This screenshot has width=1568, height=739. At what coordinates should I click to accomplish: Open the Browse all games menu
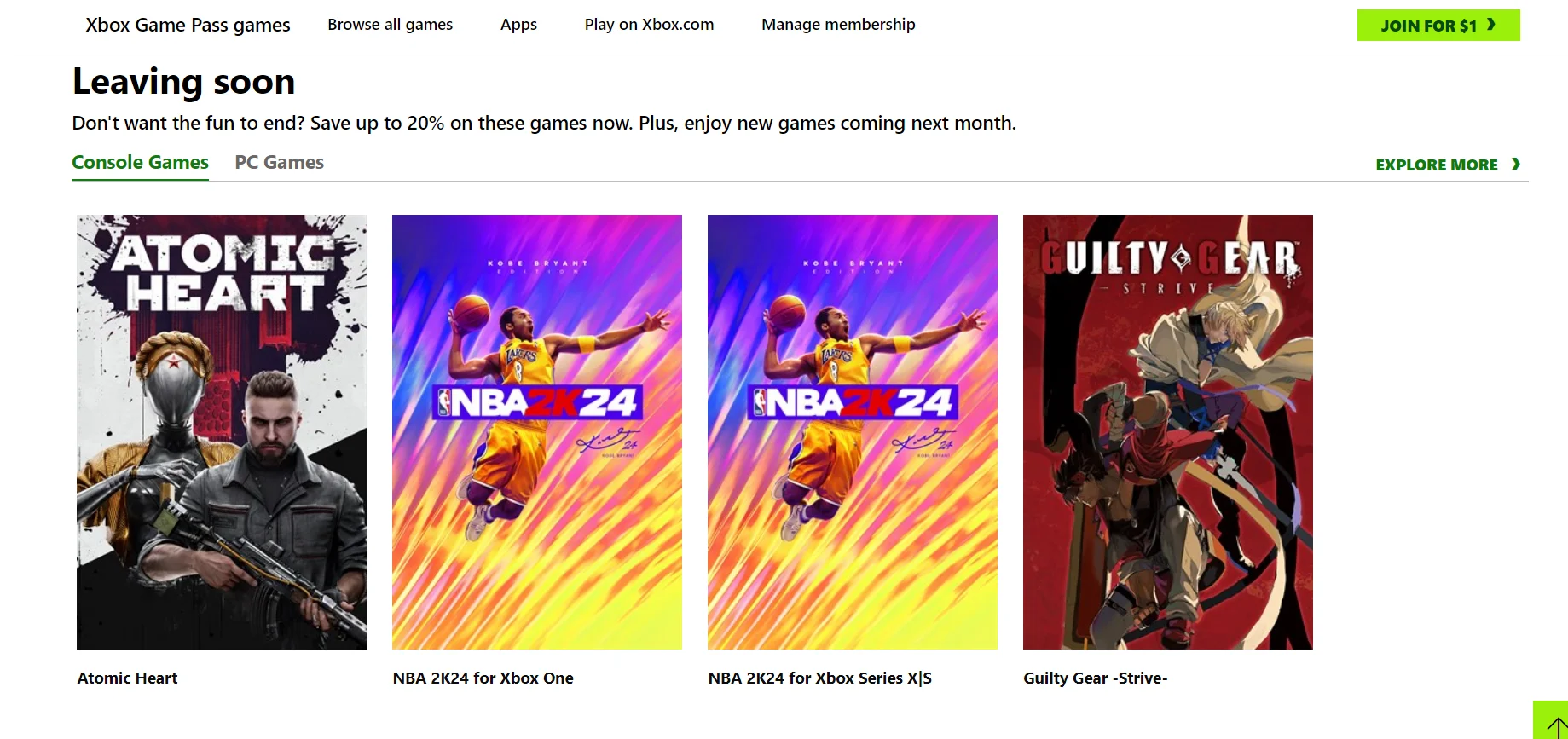(390, 25)
